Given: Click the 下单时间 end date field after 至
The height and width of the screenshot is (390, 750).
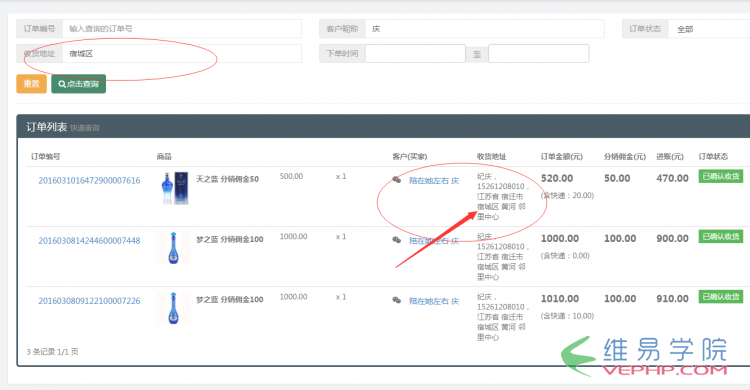Looking at the screenshot, I should point(539,54).
